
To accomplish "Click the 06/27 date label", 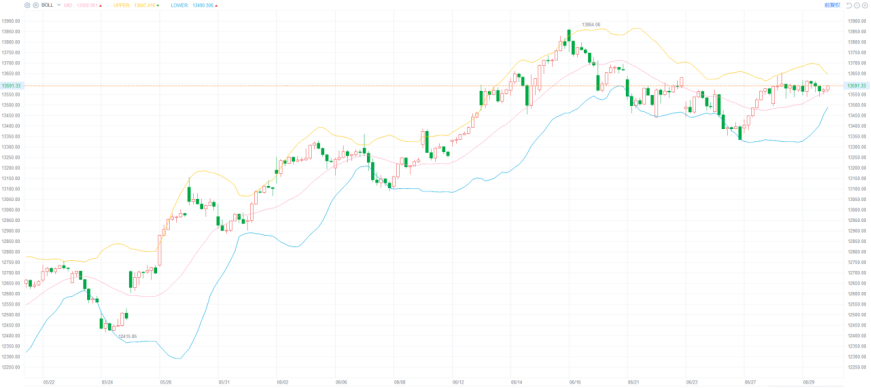I will coord(750,382).
